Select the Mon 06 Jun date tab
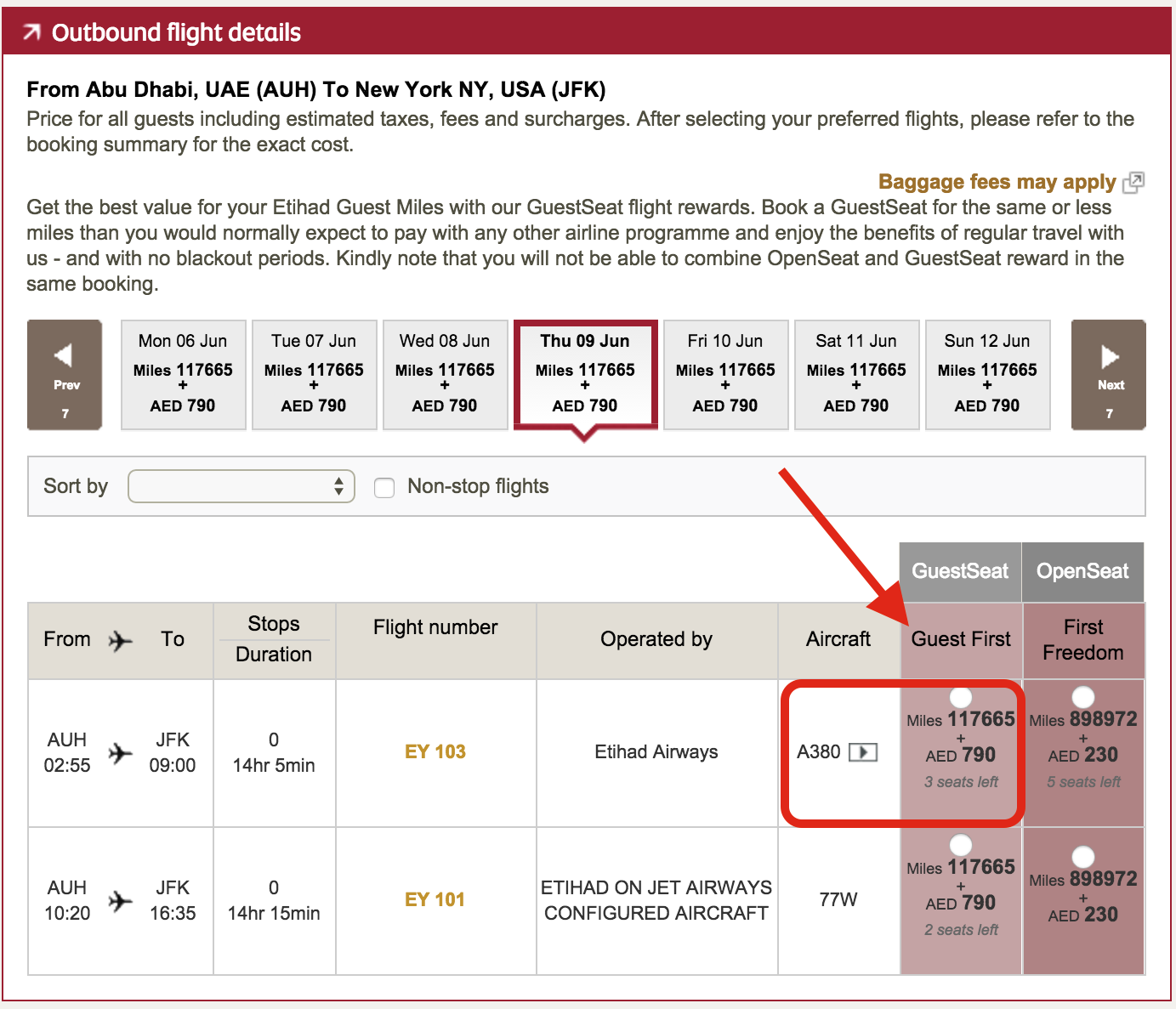The height and width of the screenshot is (1009, 1176). point(183,375)
